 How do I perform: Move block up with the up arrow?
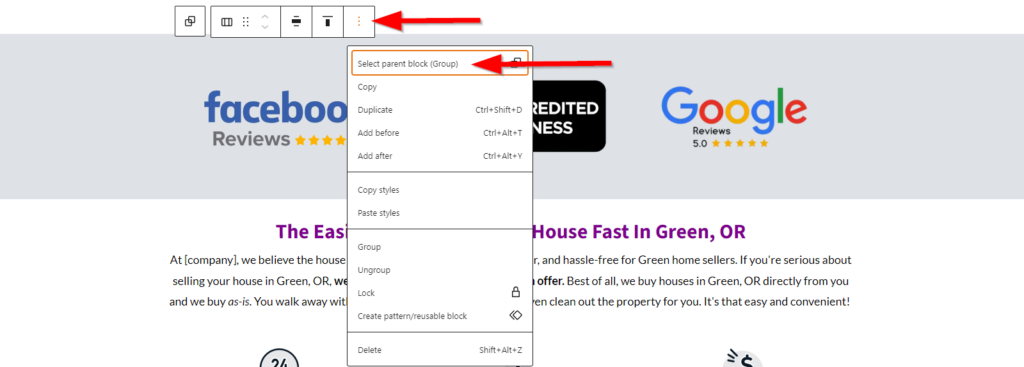point(264,16)
